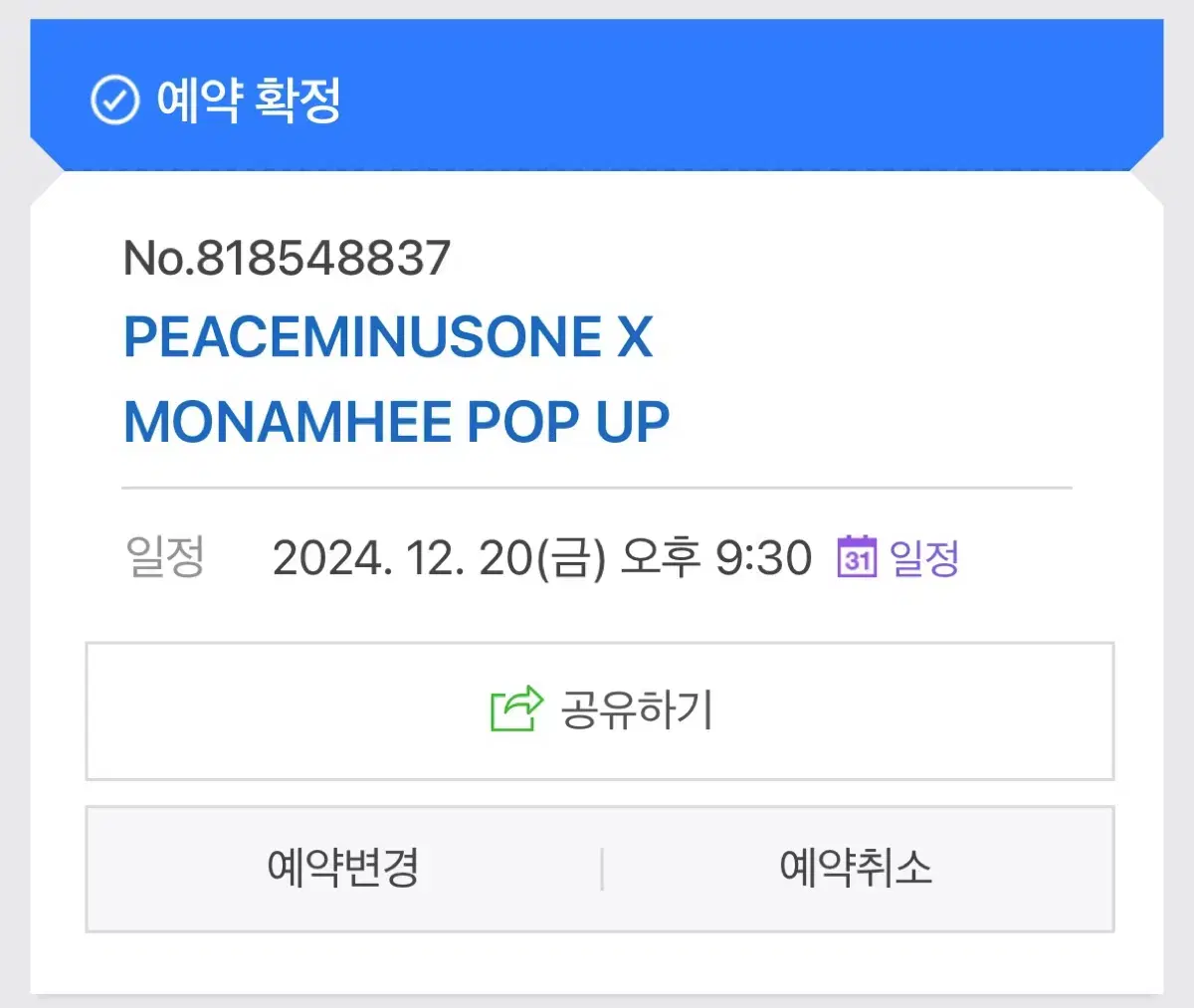Open the PEACEMINUSONE X title link
Viewport: 1194px width, 1008px height.
[388, 336]
